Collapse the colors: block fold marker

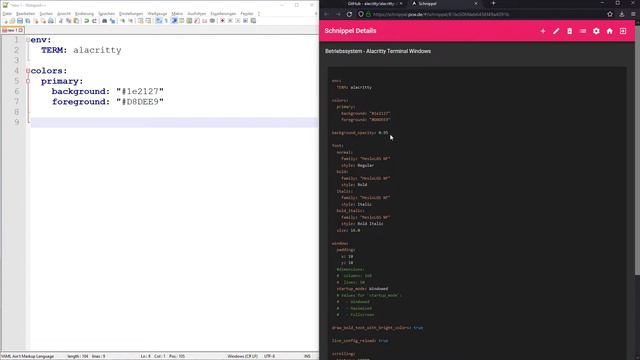(x=28, y=71)
